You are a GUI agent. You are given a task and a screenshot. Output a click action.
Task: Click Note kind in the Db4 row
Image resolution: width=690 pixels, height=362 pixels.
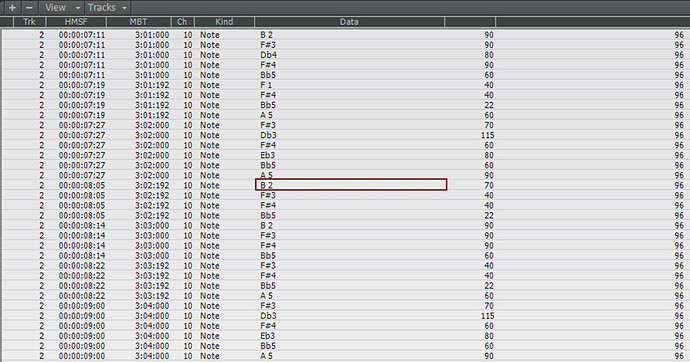(x=210, y=55)
